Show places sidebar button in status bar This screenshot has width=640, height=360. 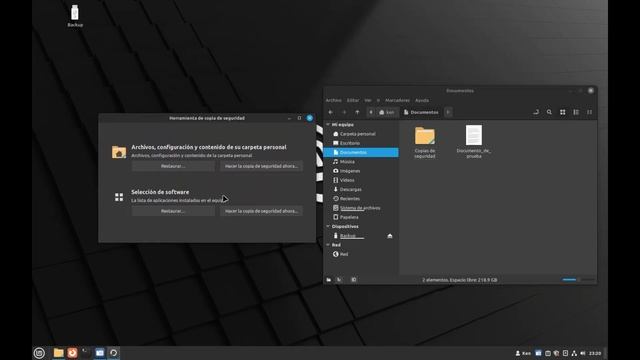click(x=329, y=280)
